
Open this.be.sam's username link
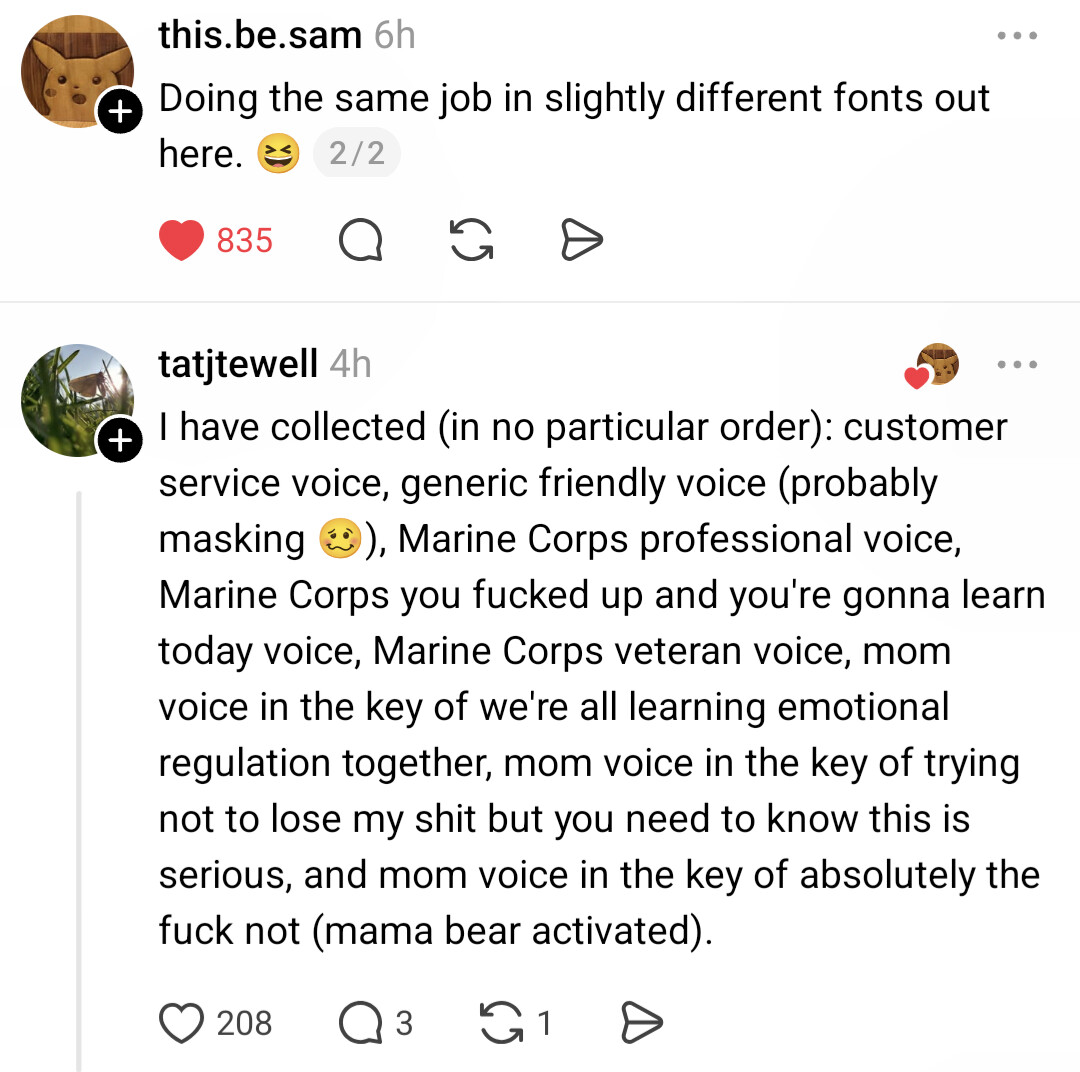pos(260,36)
